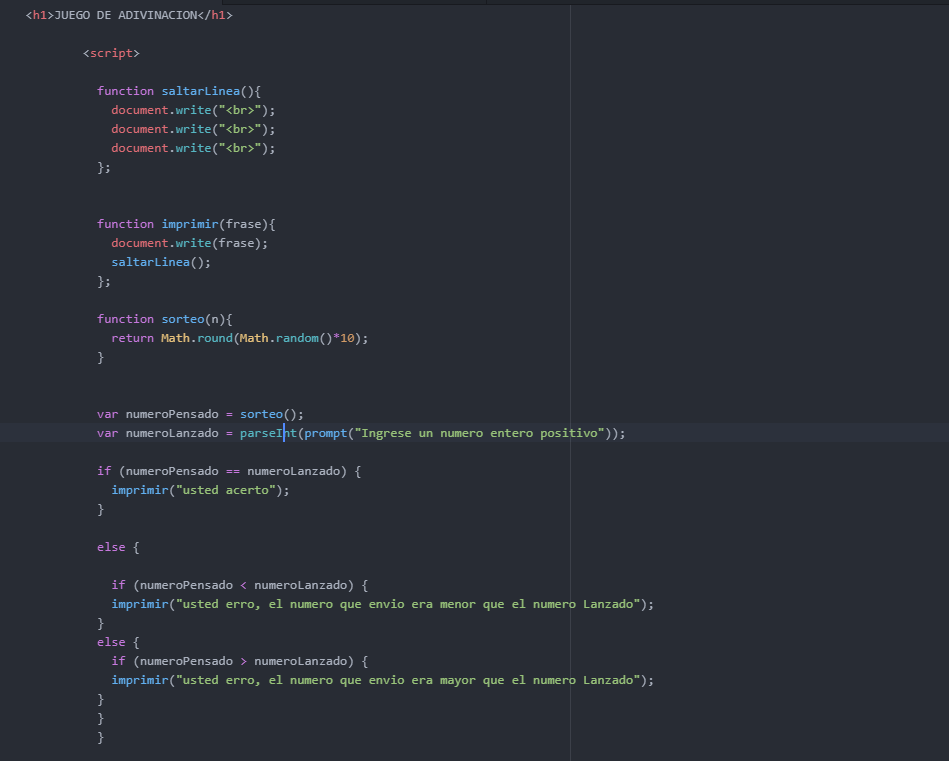The height and width of the screenshot is (761, 949).
Task: Click the heading text JUEGO DE ADIVINACION
Action: (x=125, y=15)
